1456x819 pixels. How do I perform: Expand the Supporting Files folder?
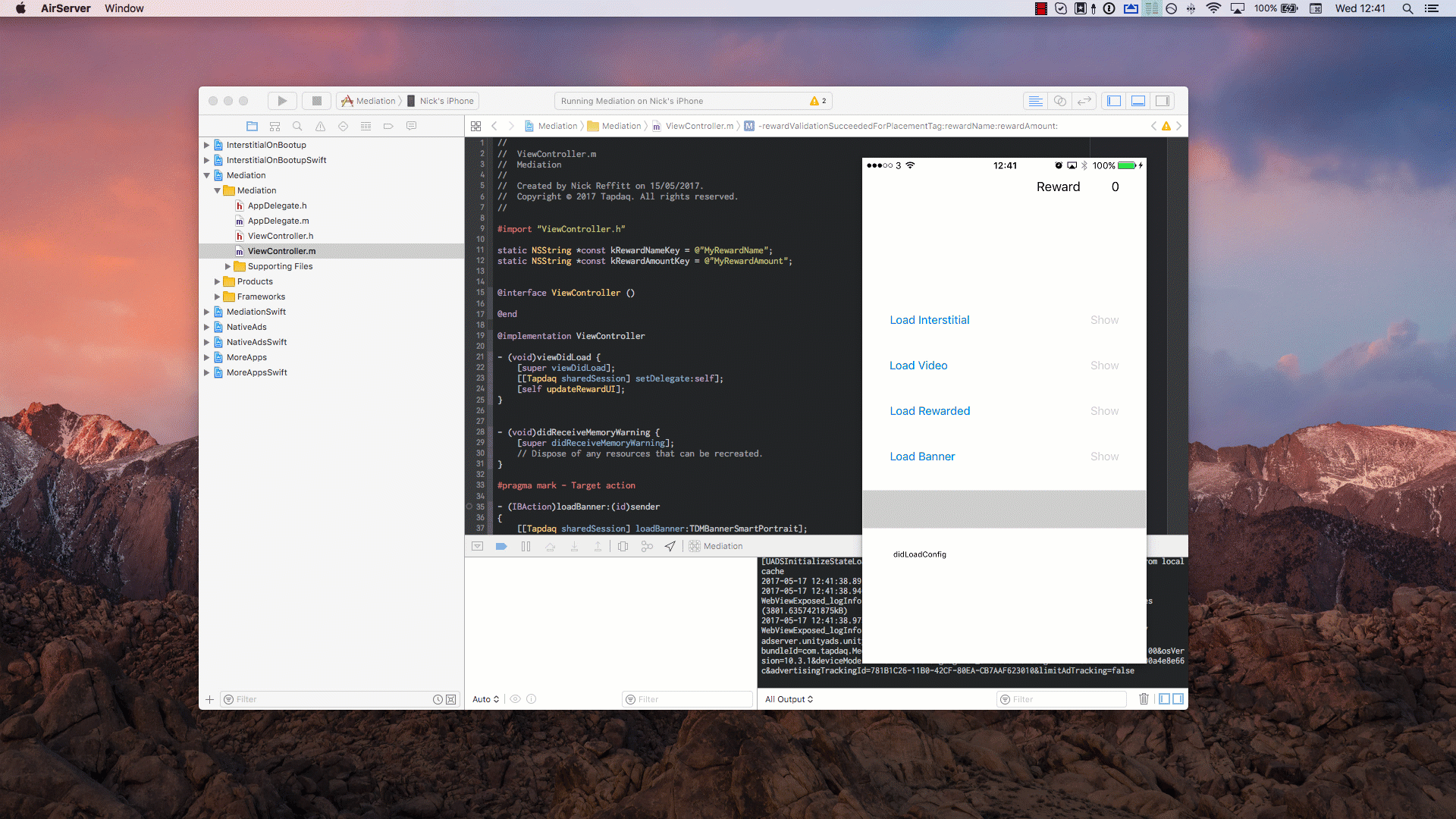227,266
